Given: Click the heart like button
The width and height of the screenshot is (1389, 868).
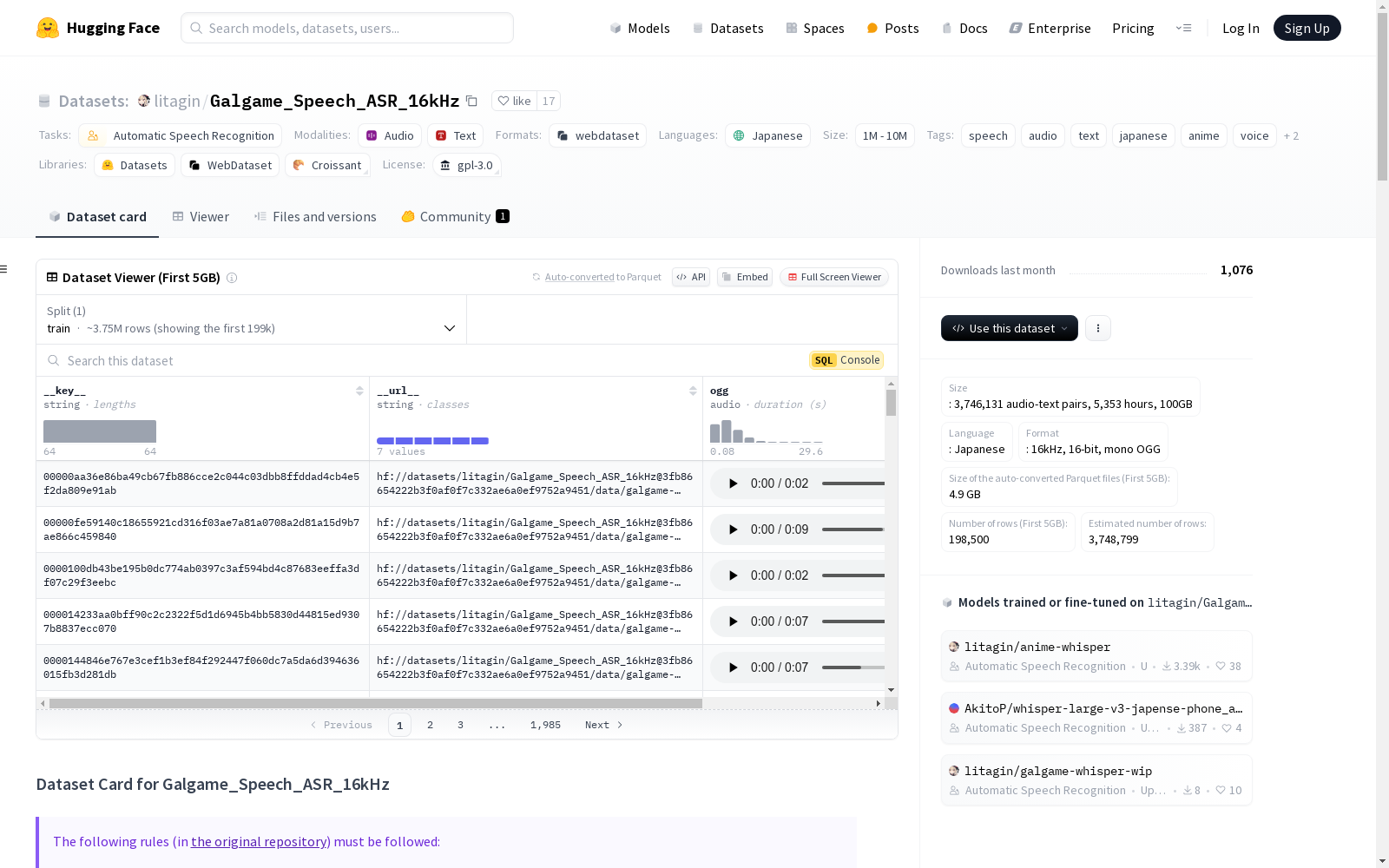Looking at the screenshot, I should (x=514, y=101).
